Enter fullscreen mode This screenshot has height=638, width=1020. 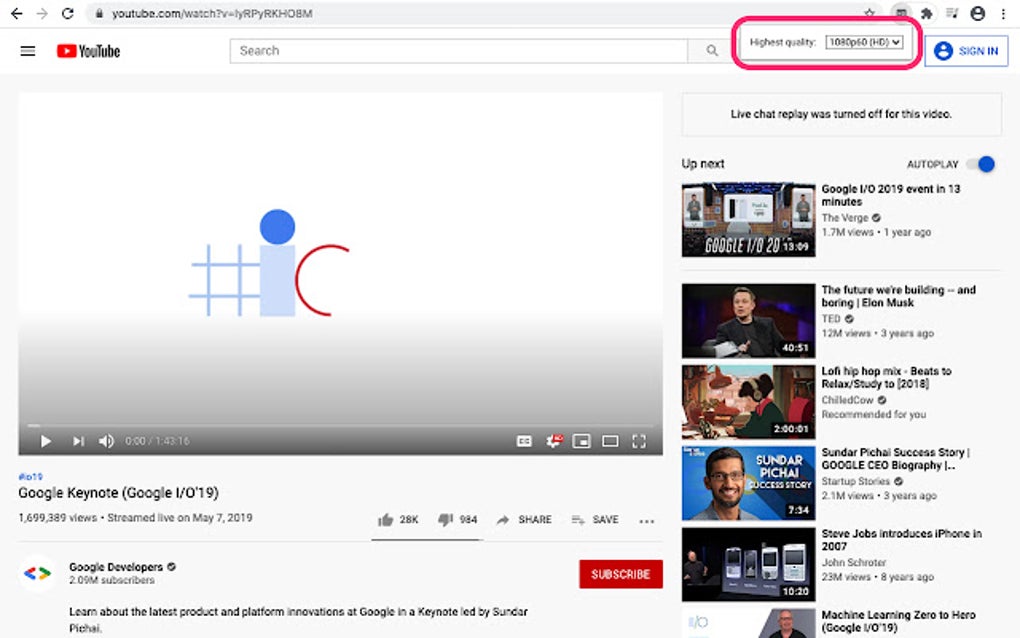[640, 440]
